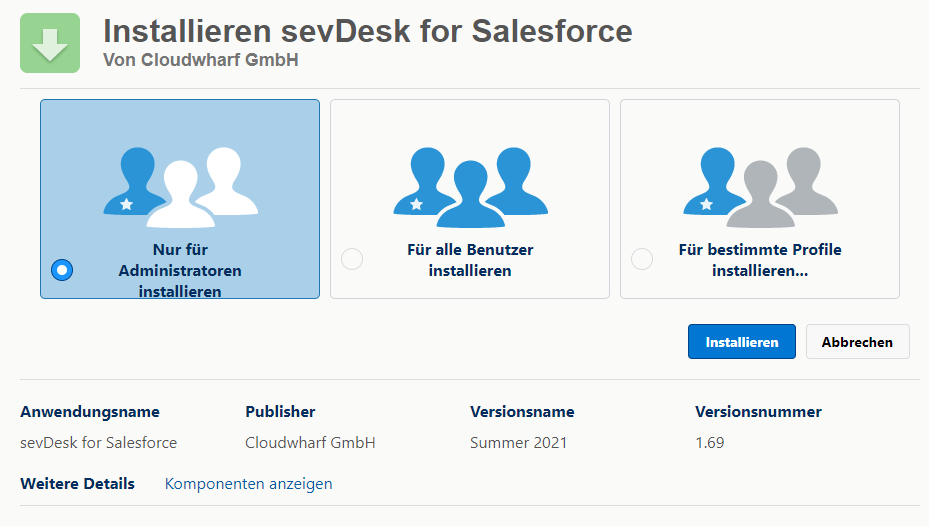Click the 'Für bestimmte Profile installieren...' label
The width and height of the screenshot is (929, 526).
(760, 260)
